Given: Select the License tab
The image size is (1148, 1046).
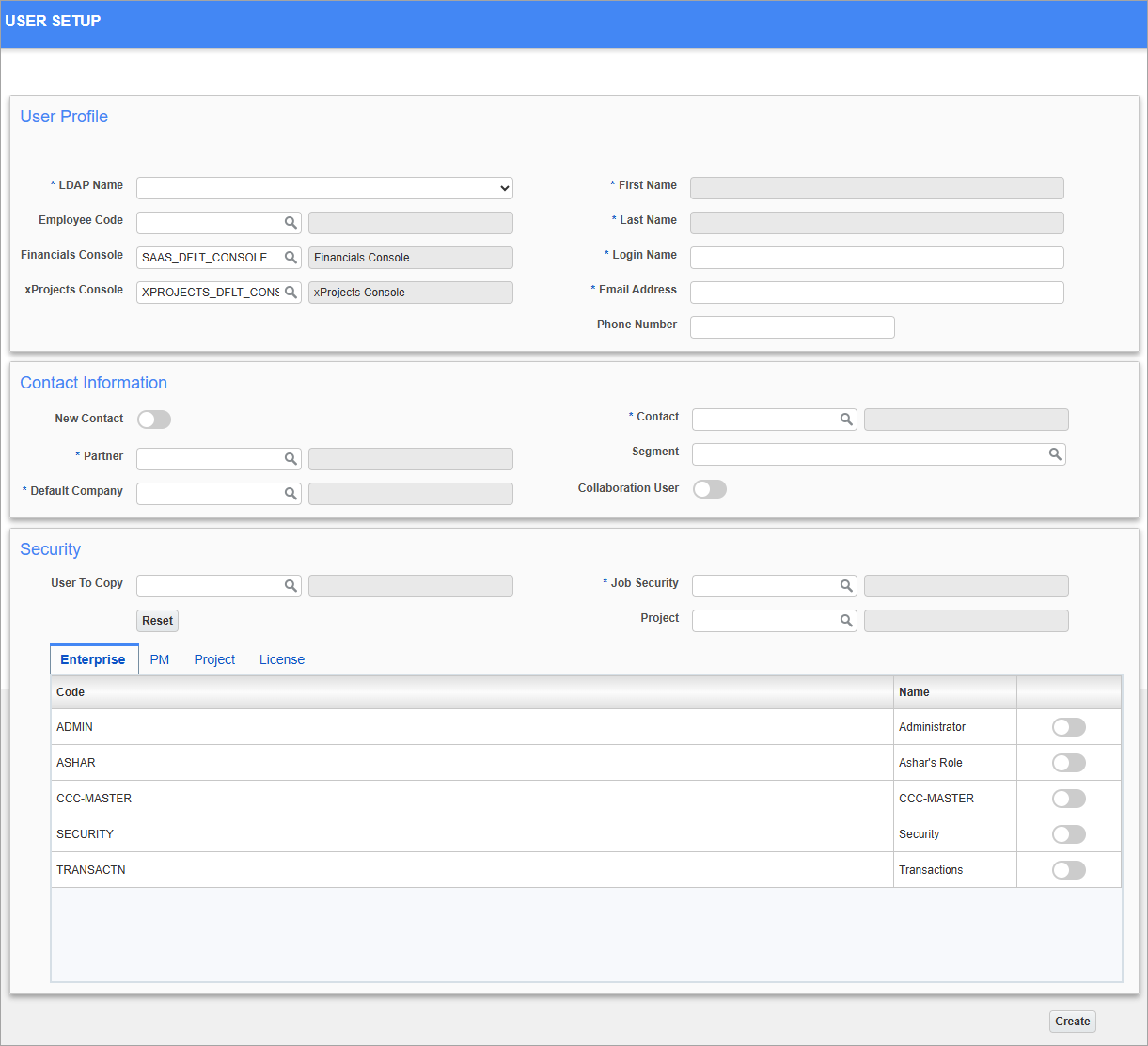Looking at the screenshot, I should tap(281, 658).
